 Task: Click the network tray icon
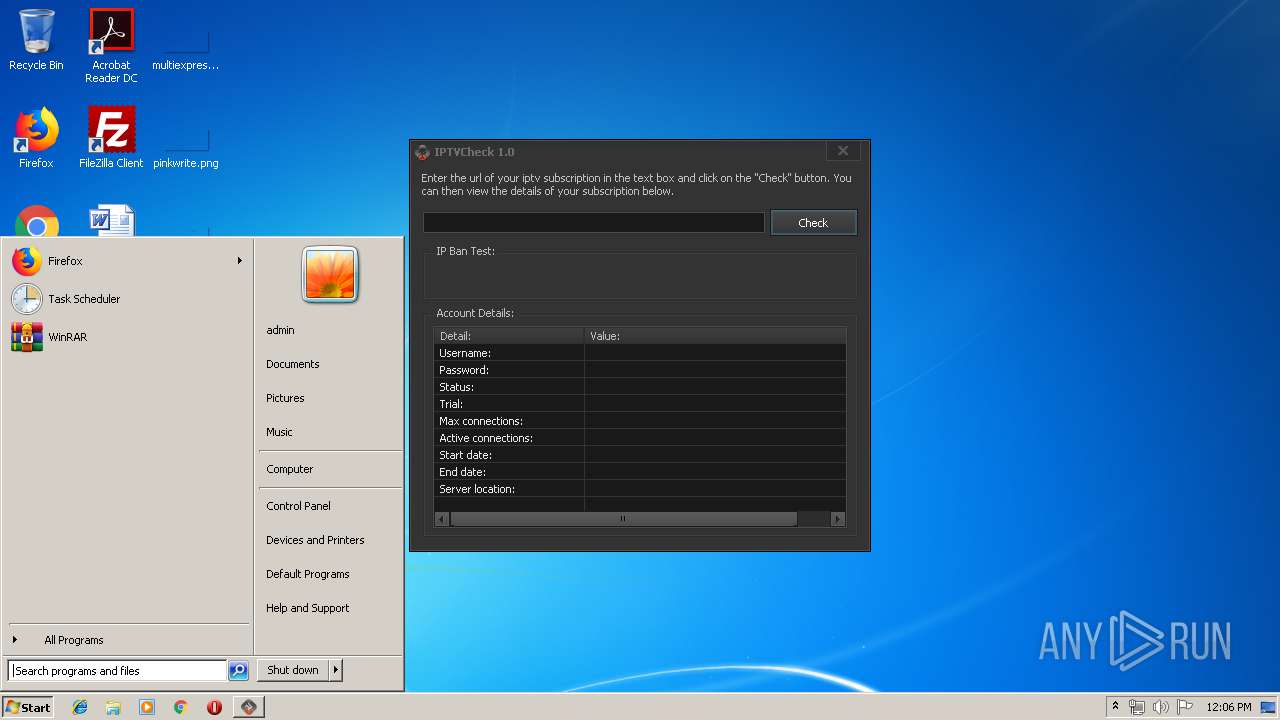(1137, 707)
